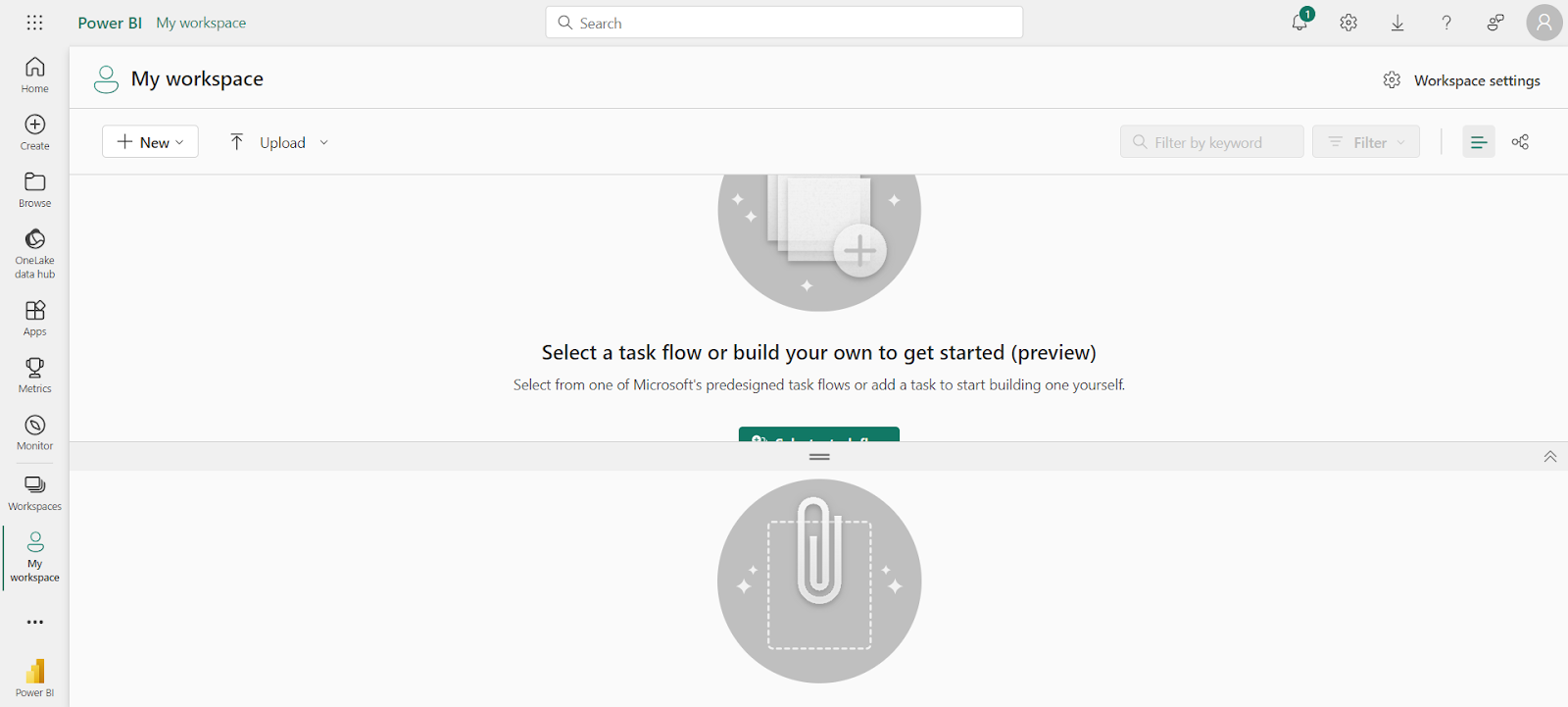Open the user account avatar
Image resolution: width=1568 pixels, height=707 pixels.
pyautogui.click(x=1543, y=23)
